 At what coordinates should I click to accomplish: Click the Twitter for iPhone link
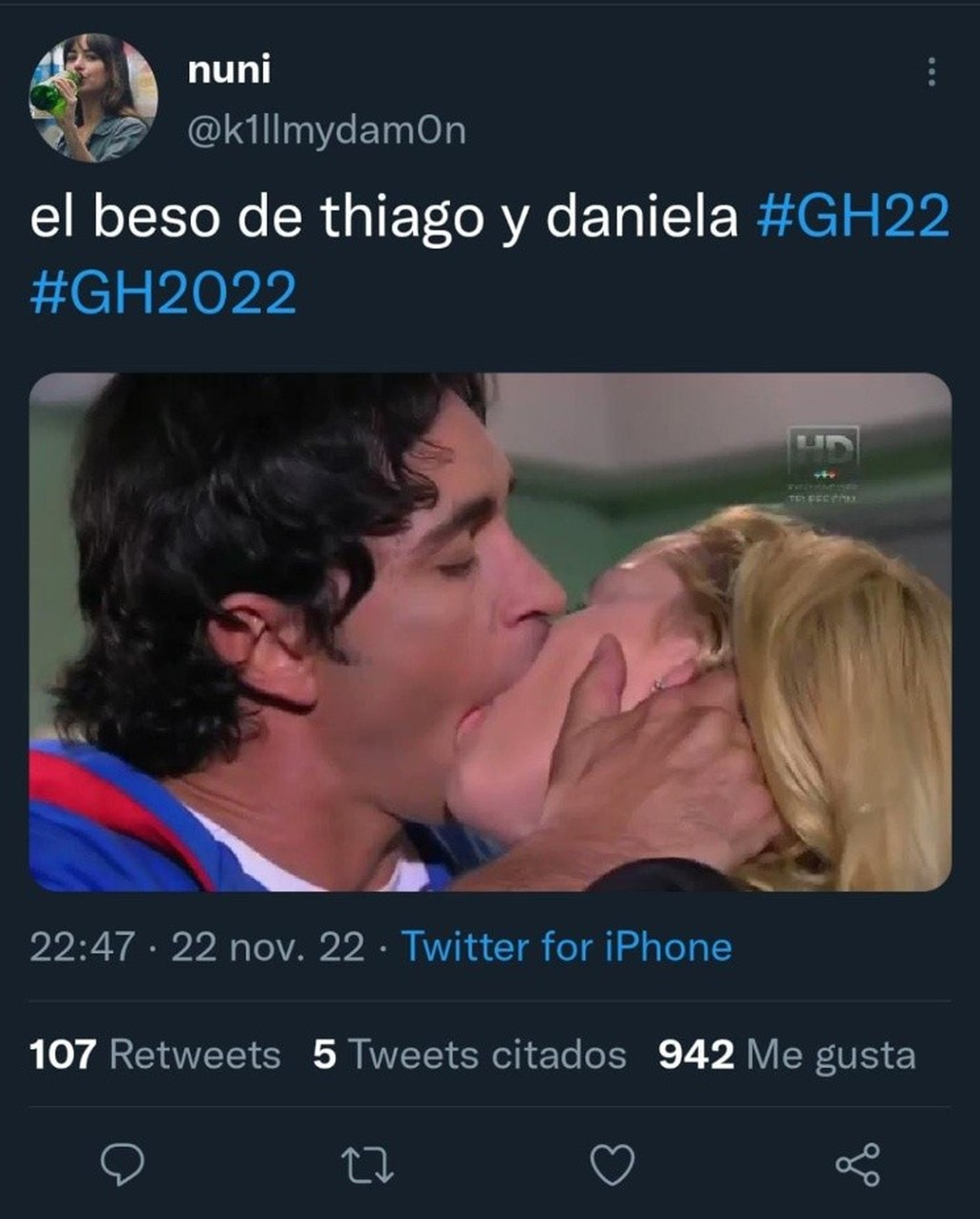tap(567, 947)
